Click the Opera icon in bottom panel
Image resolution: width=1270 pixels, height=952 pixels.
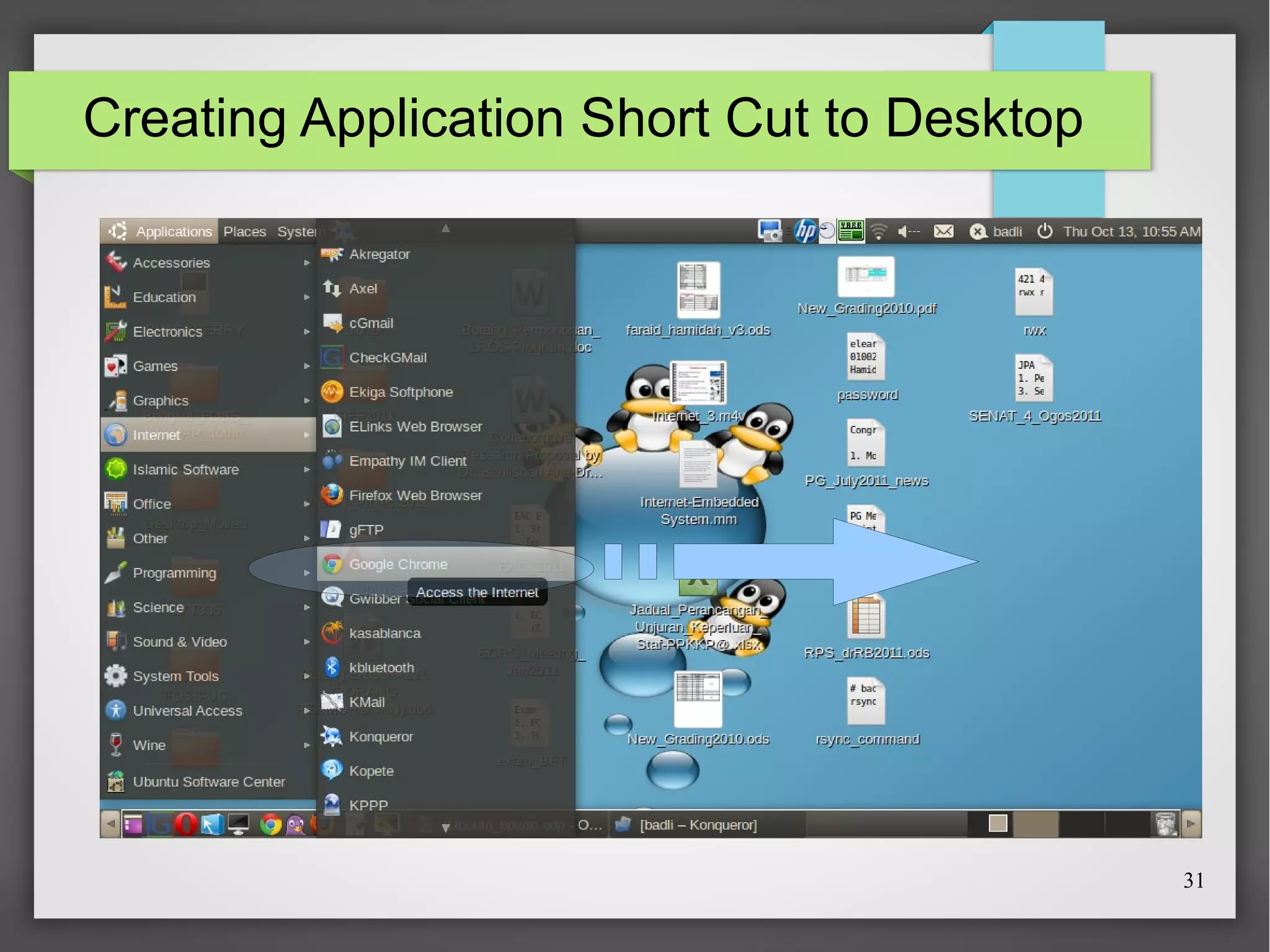[x=185, y=824]
